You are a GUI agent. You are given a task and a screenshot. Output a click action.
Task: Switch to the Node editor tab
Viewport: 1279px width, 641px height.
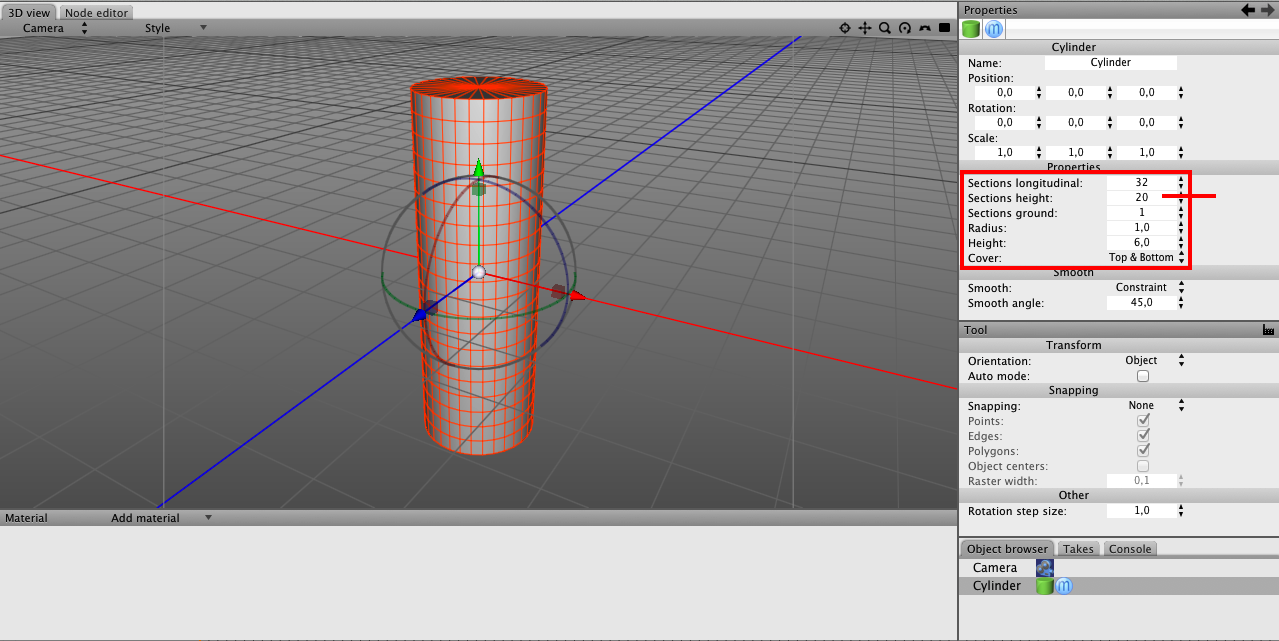(x=96, y=13)
